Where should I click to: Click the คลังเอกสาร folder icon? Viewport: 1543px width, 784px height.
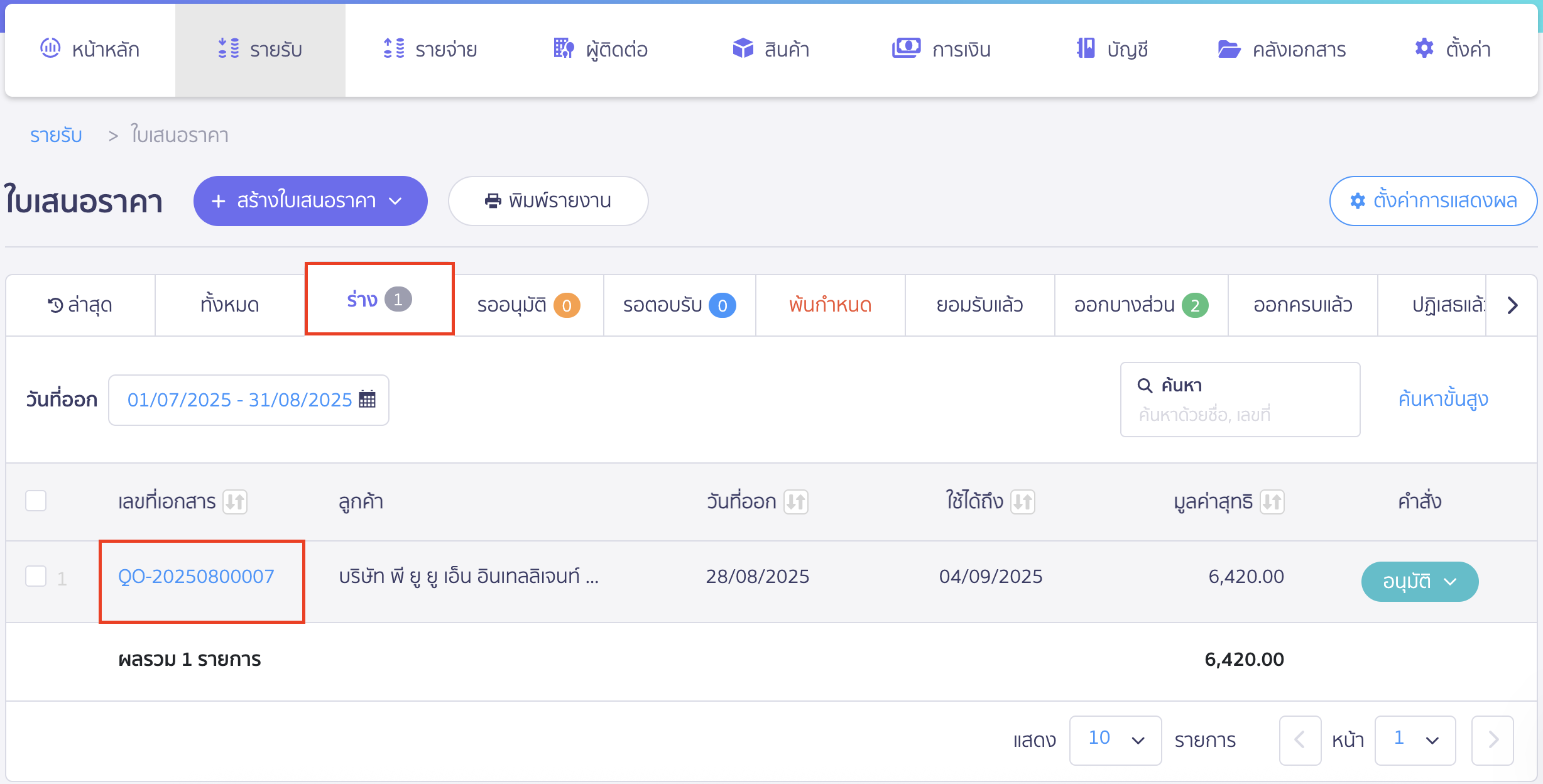(1229, 49)
